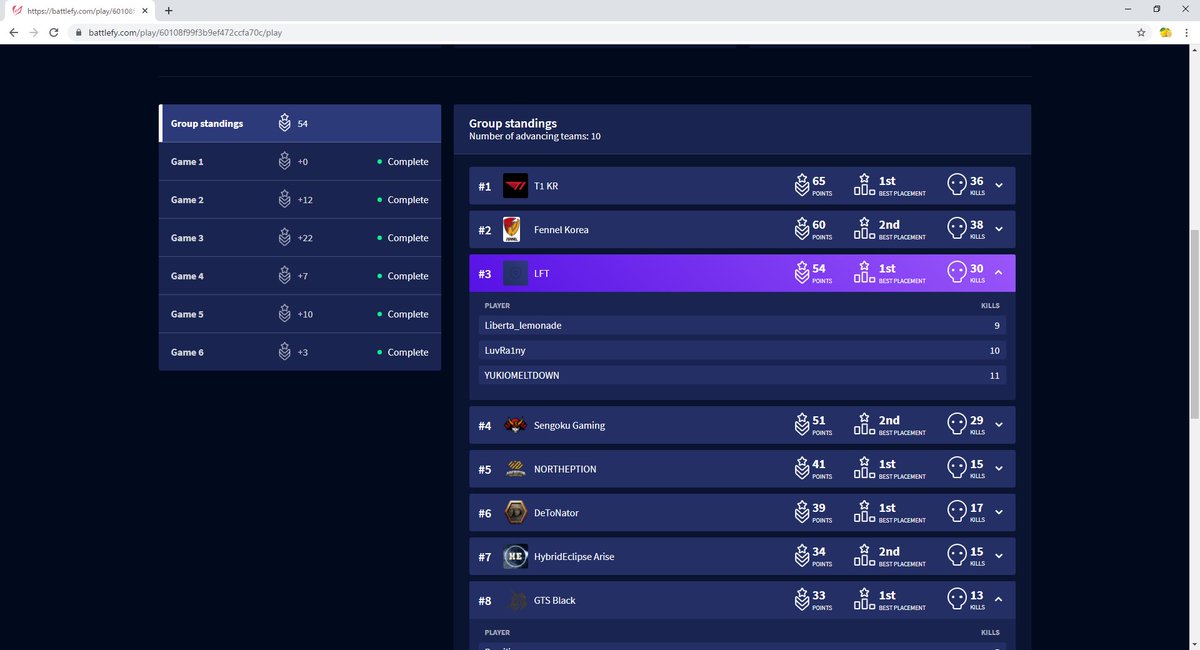1200x650 pixels.
Task: Click the points badge icon for T1 KR
Action: pyautogui.click(x=801, y=186)
